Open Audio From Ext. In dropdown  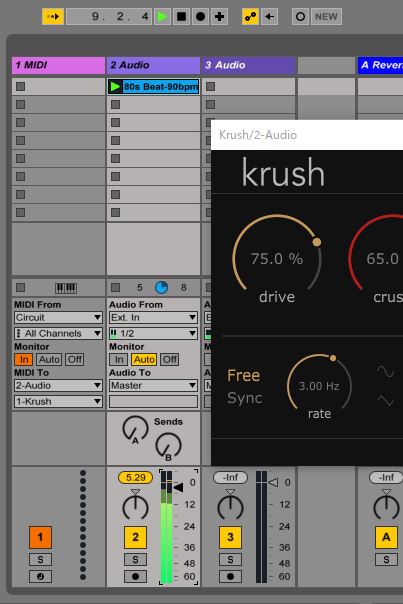click(153, 317)
